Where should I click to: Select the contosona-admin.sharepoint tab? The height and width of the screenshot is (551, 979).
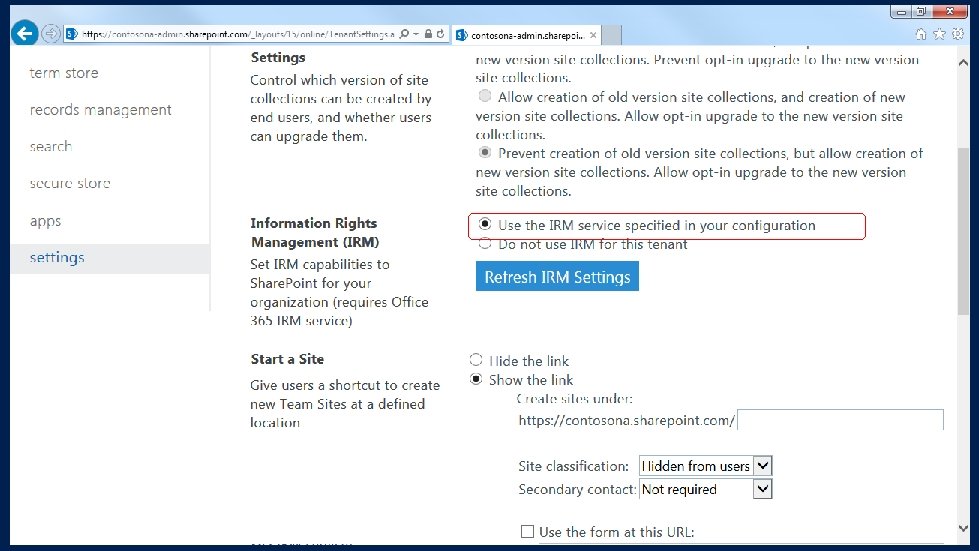526,35
